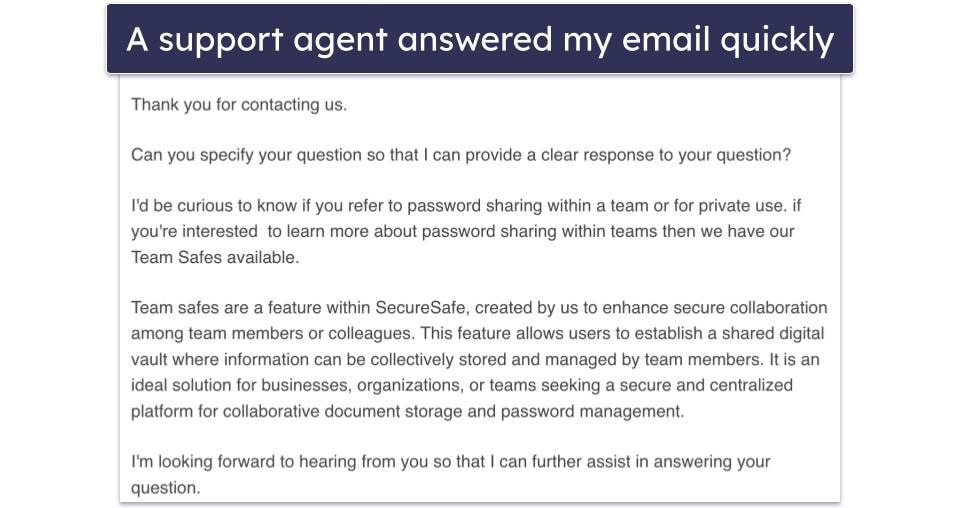This screenshot has height=508, width=960.
Task: Click the "Thank you for contacting us." line
Action: 239,105
